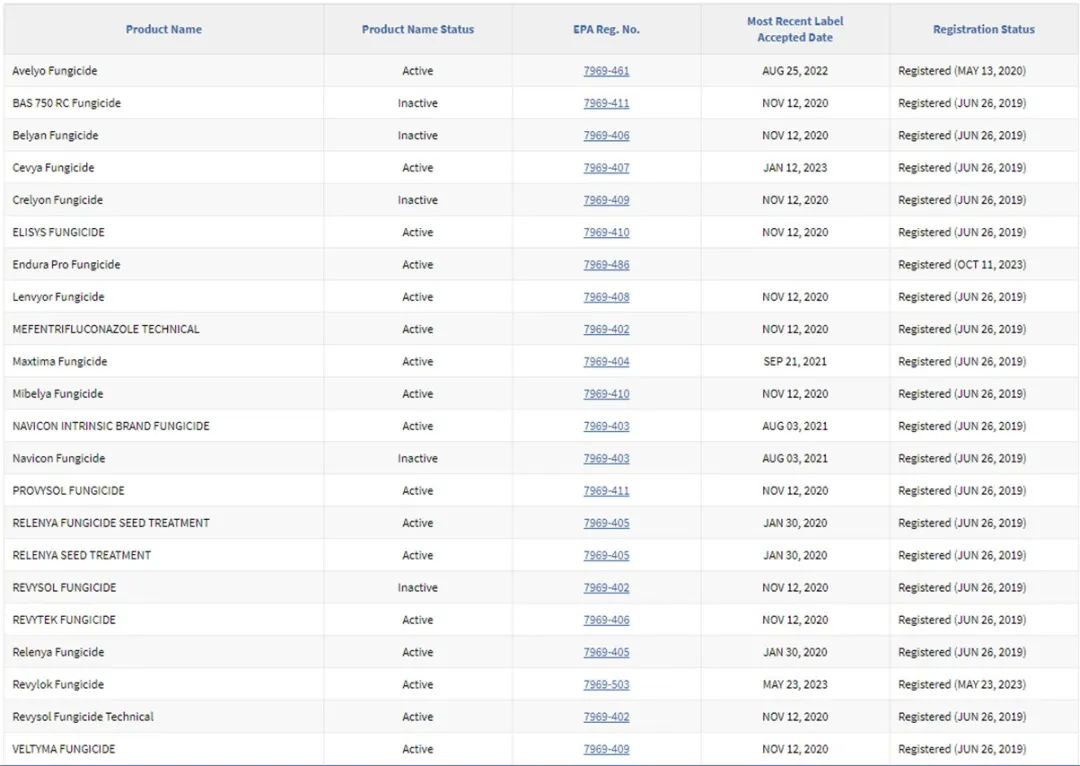Click MAY 23, 2023 label accepted date
1080x766 pixels.
pyautogui.click(x=795, y=685)
